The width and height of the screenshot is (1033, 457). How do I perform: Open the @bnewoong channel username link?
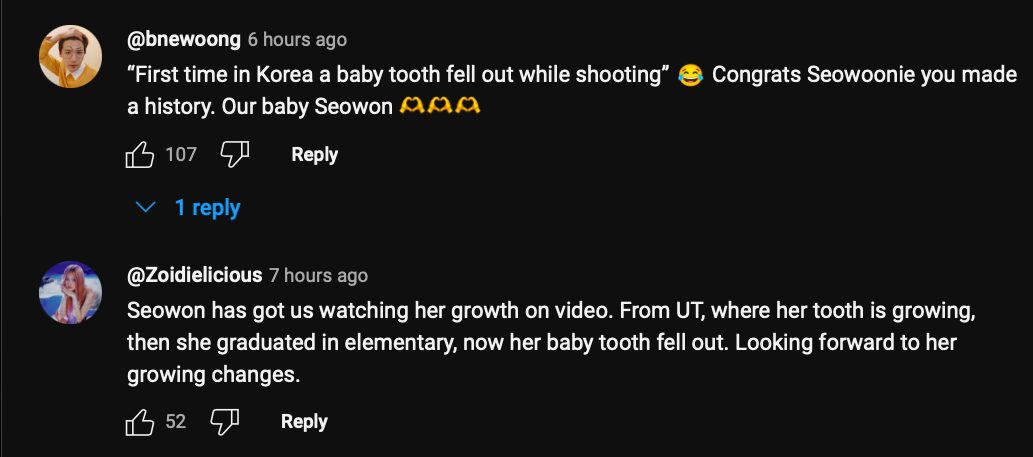[x=184, y=40]
